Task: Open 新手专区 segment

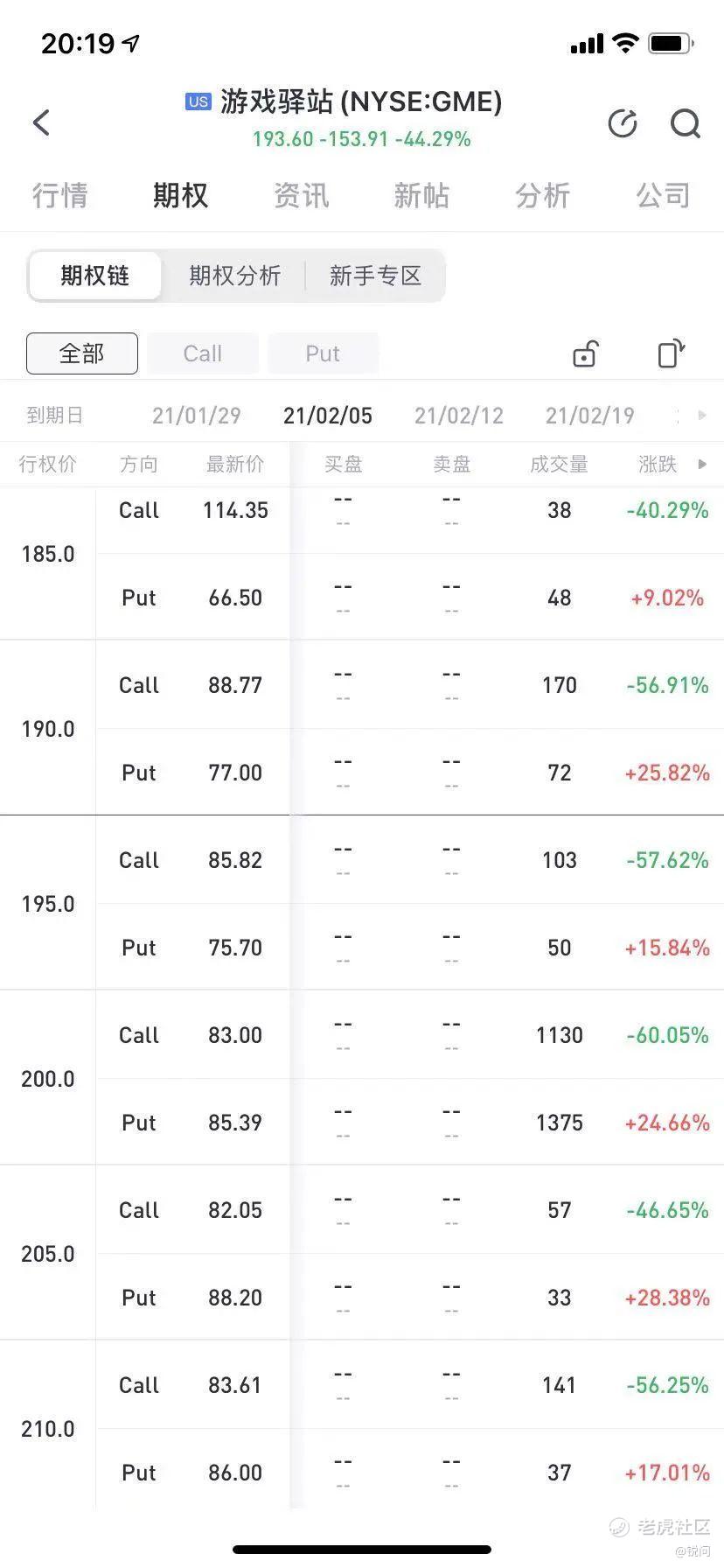Action: click(375, 276)
